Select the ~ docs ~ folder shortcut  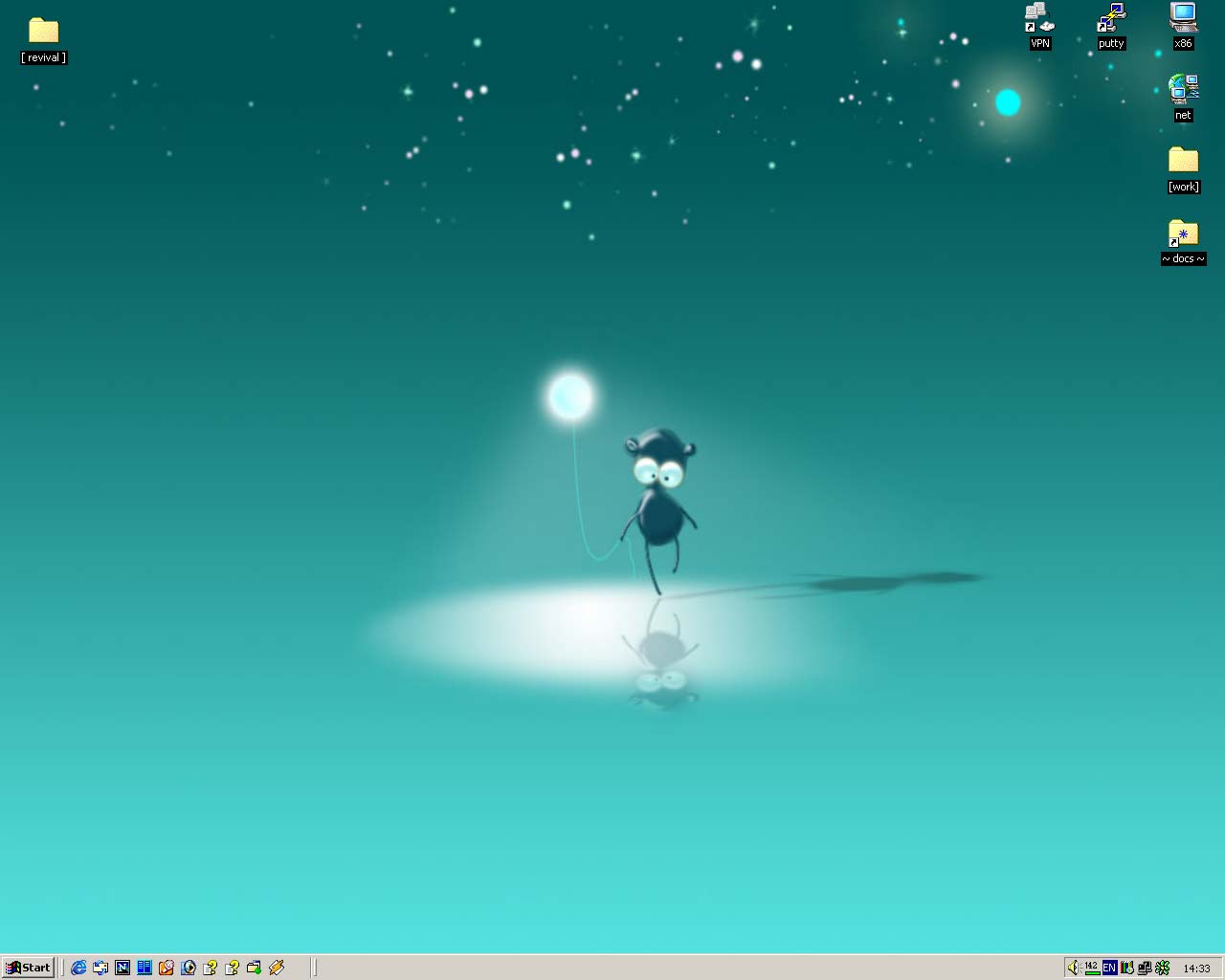tap(1184, 234)
